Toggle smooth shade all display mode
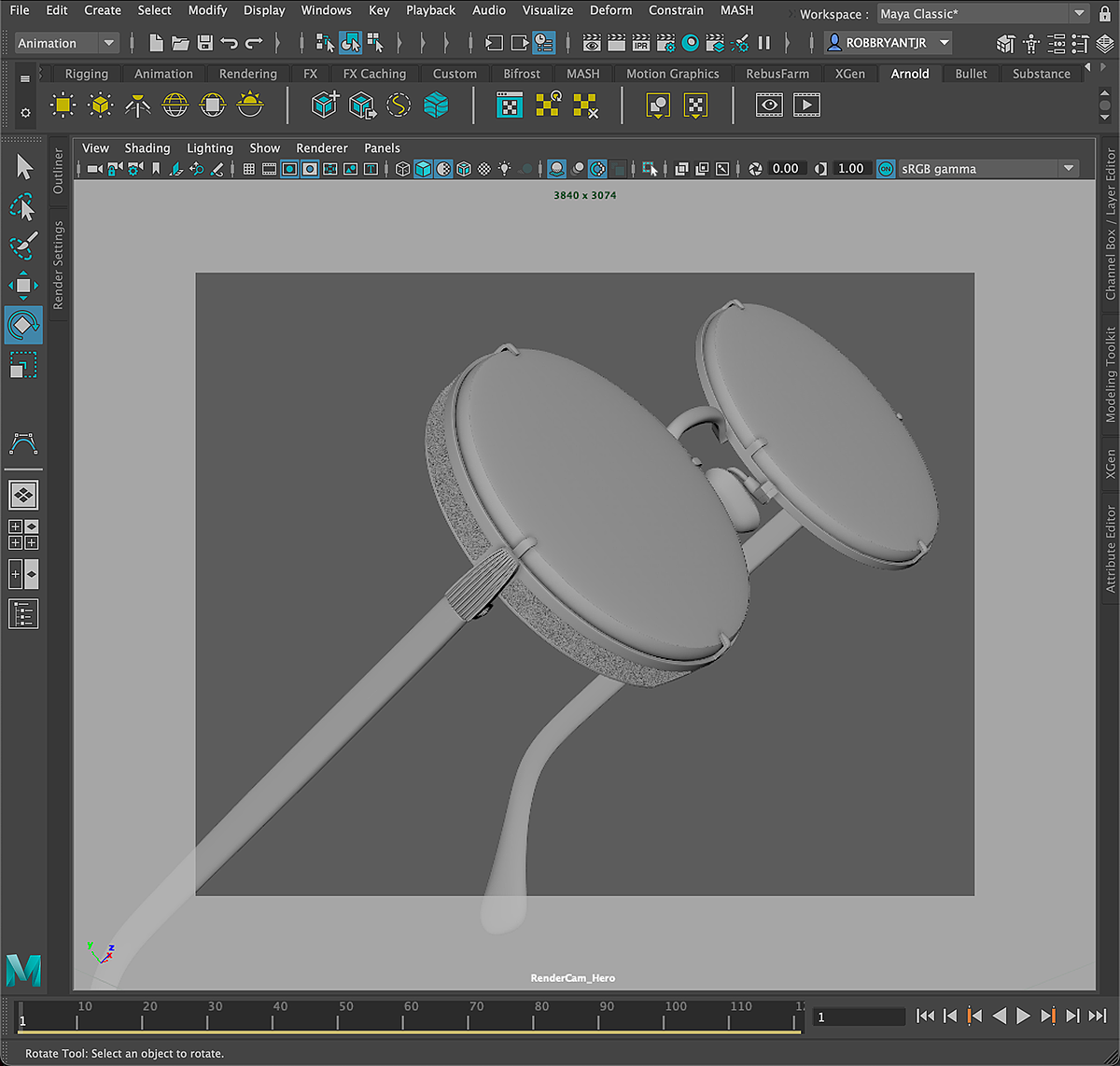The width and height of the screenshot is (1120, 1066). (x=423, y=169)
